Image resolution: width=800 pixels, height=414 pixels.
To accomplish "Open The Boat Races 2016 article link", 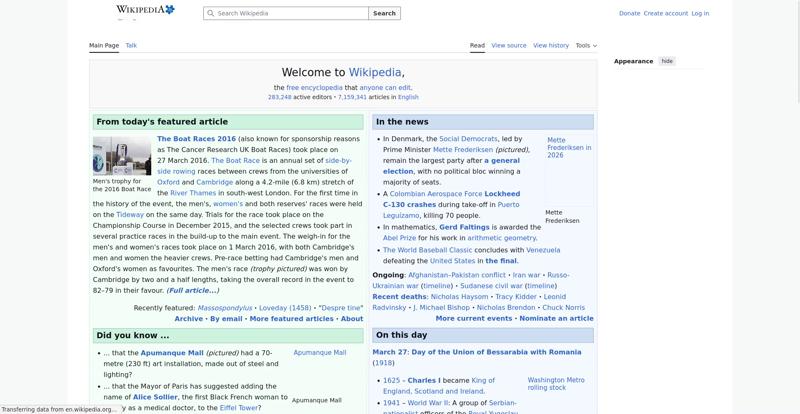I will [x=196, y=139].
